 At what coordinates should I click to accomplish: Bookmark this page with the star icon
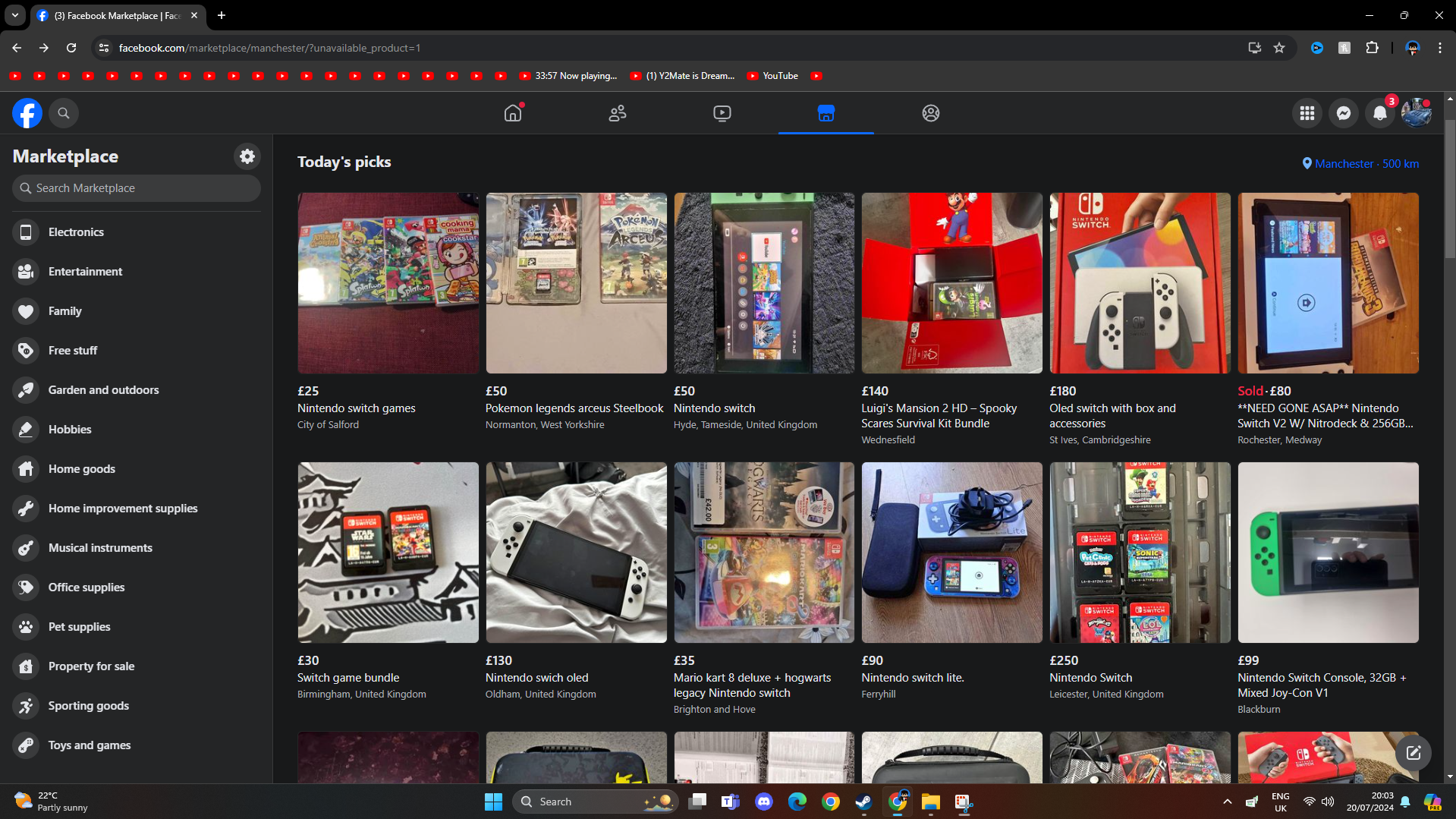pyautogui.click(x=1279, y=48)
